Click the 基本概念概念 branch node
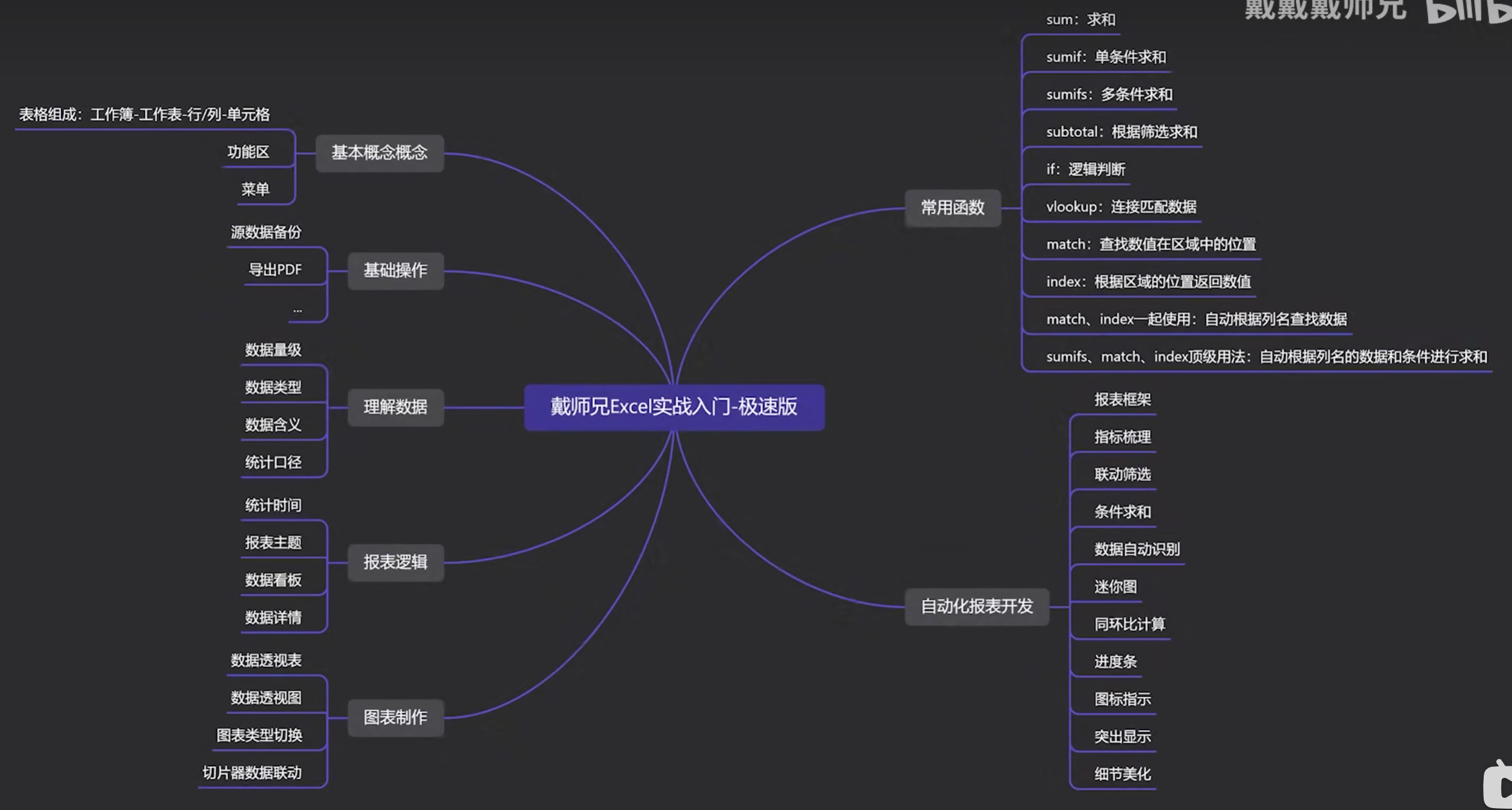Image resolution: width=1512 pixels, height=810 pixels. (379, 153)
